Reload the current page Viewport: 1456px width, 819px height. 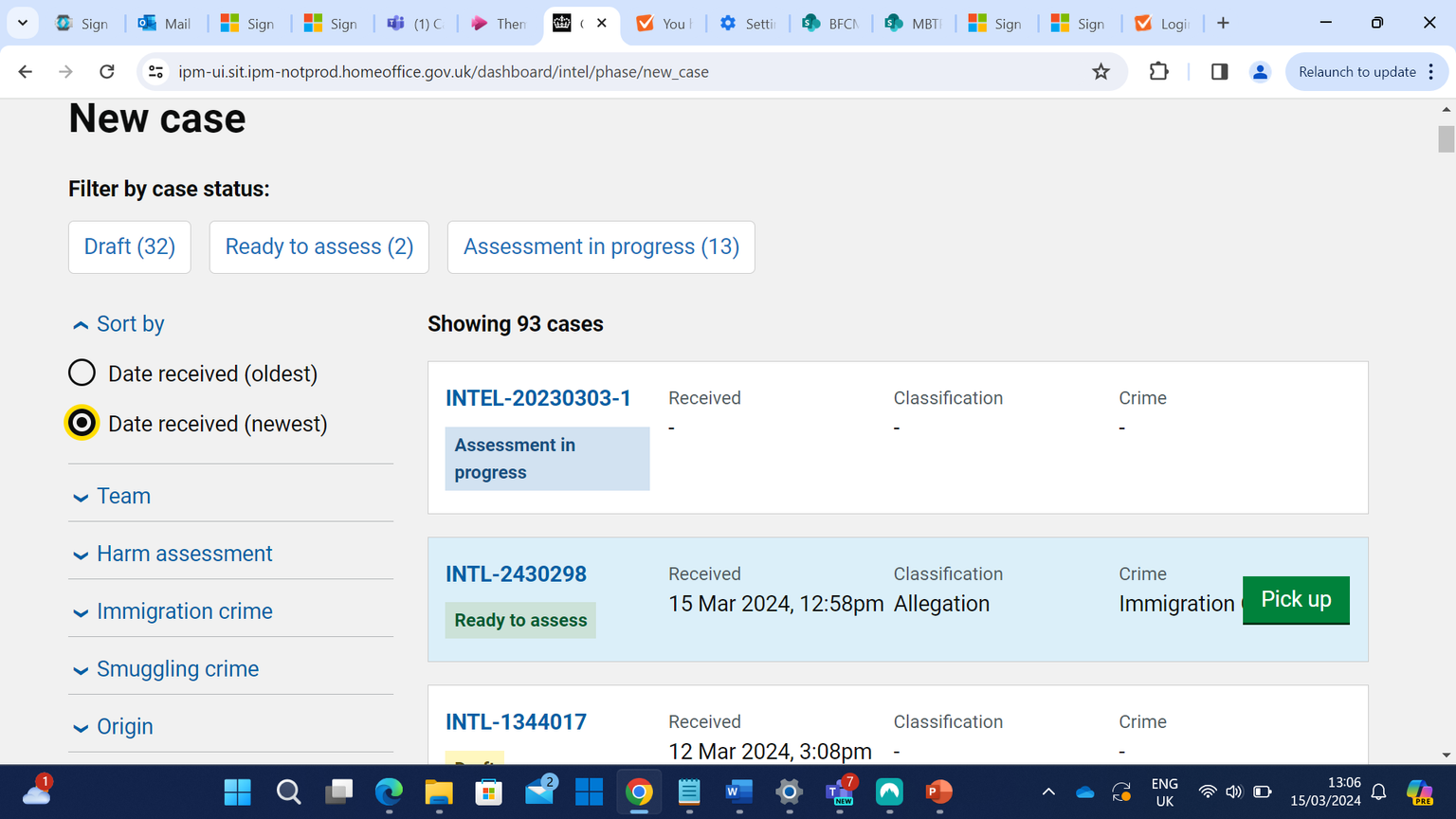click(107, 72)
